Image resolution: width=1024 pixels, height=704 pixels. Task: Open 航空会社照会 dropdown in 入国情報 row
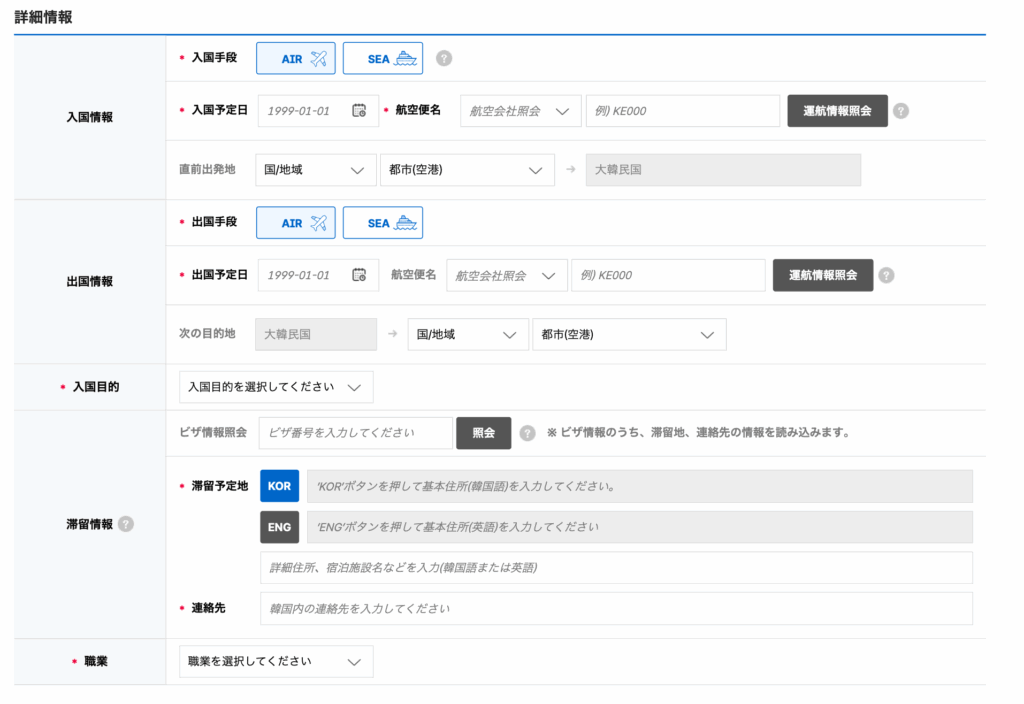[520, 111]
